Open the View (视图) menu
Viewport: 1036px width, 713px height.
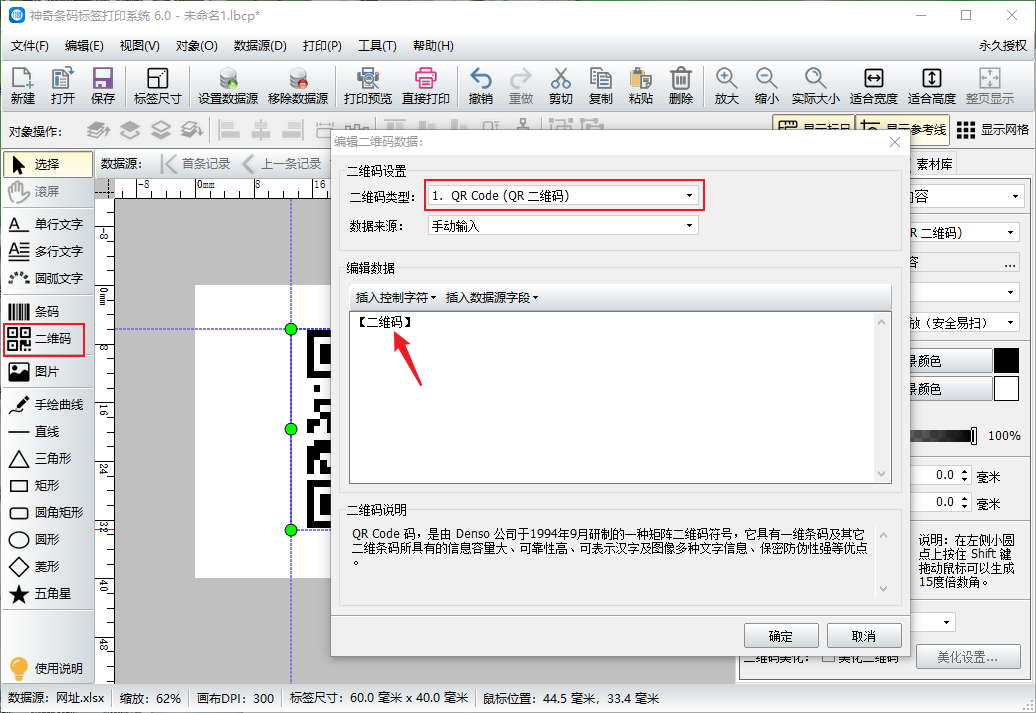pos(139,46)
